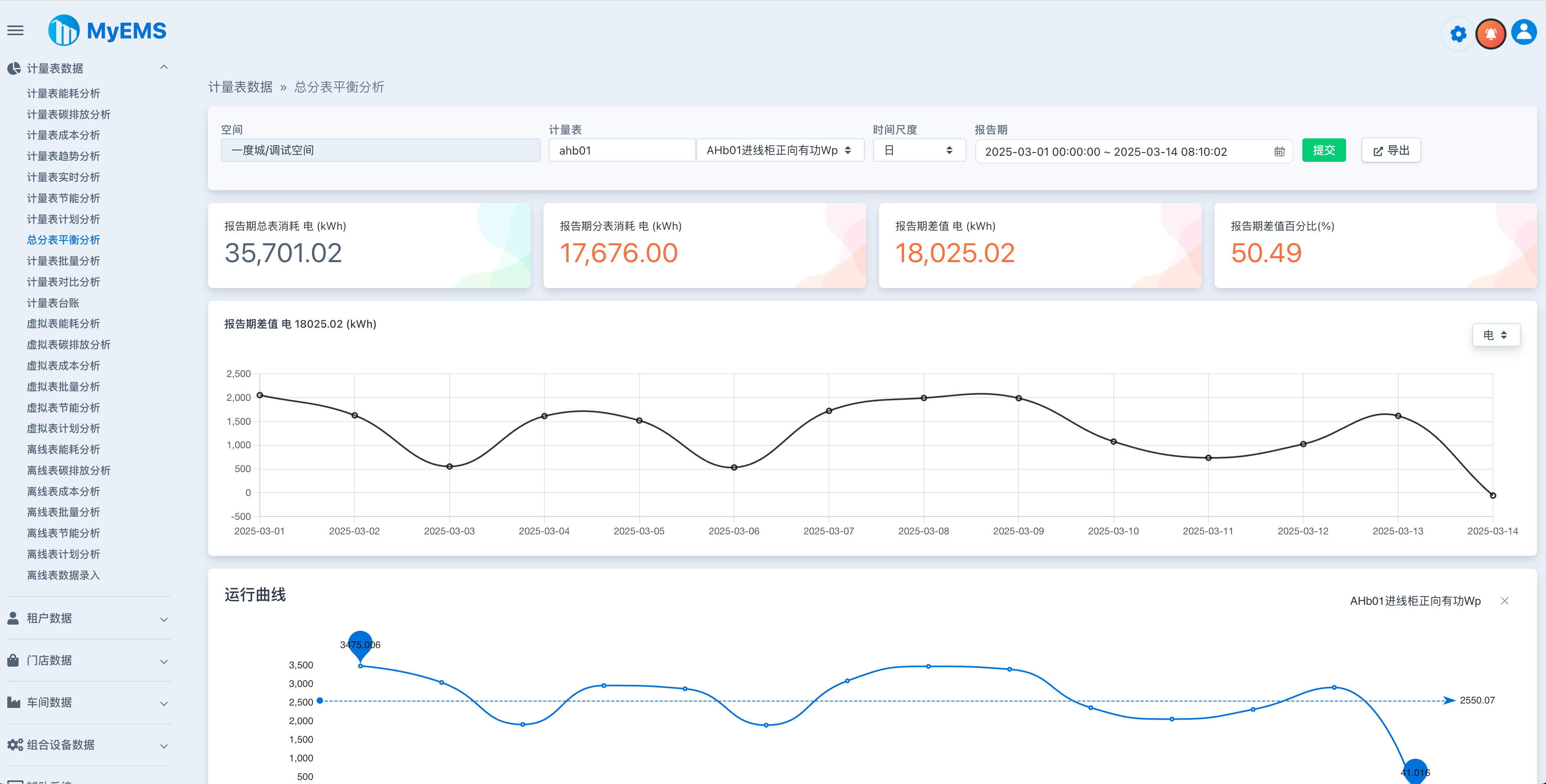
Task: Open the notifications bell
Action: tap(1490, 34)
